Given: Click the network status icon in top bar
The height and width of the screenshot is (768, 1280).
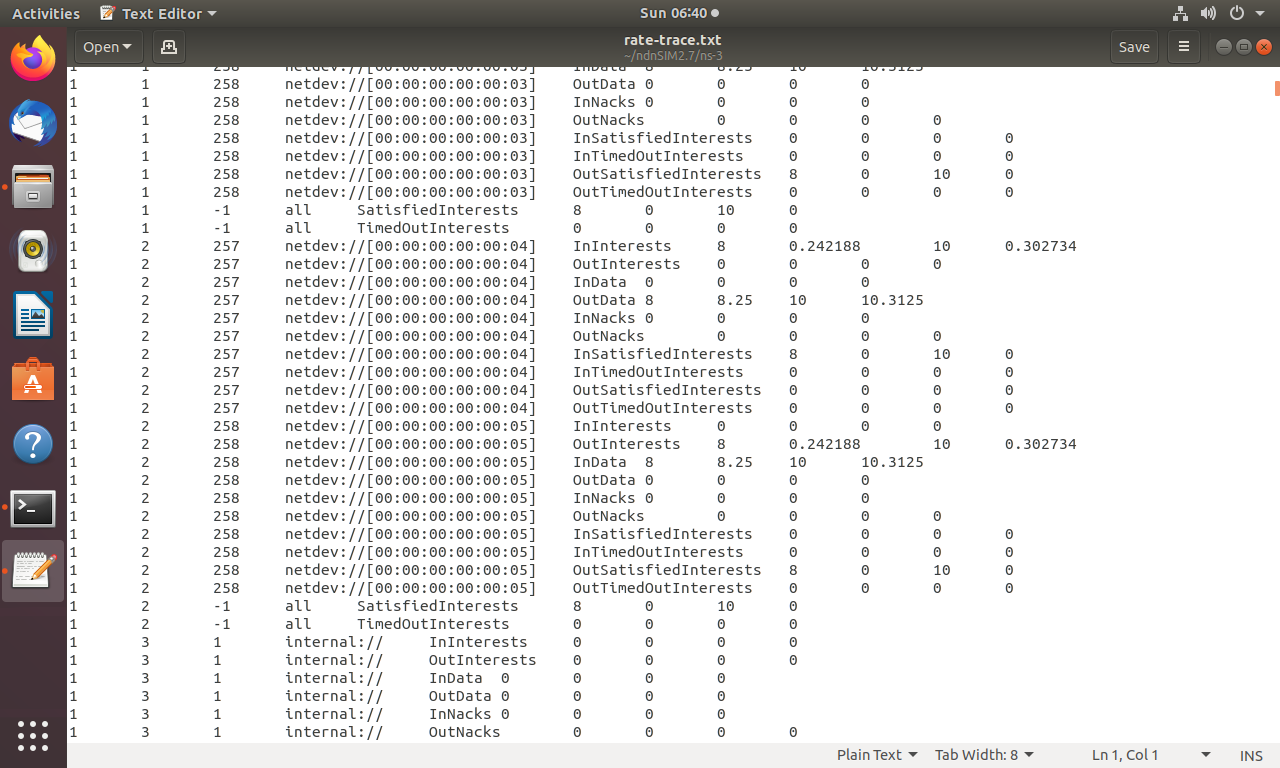Looking at the screenshot, I should click(1180, 13).
